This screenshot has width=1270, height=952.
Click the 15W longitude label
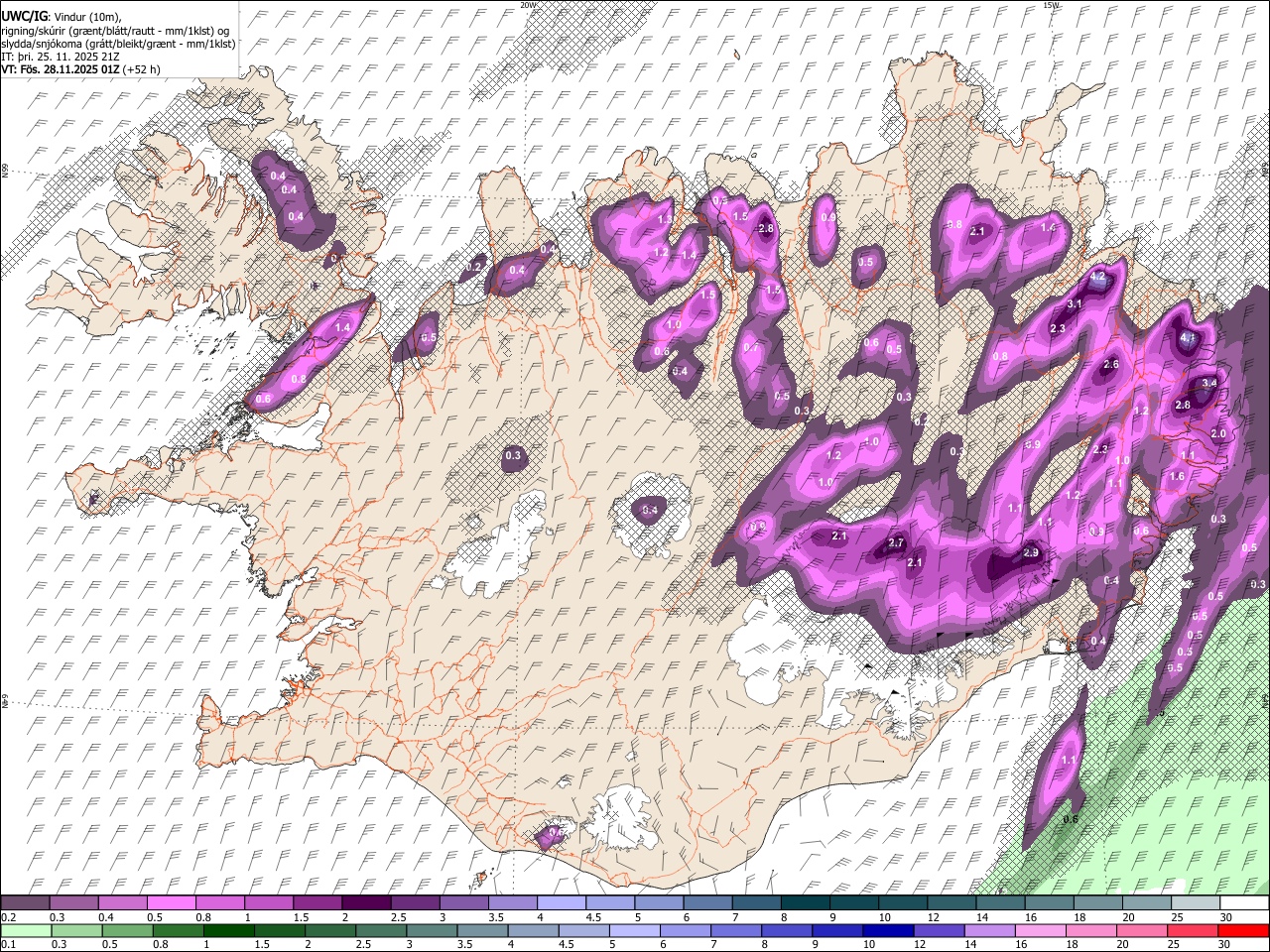(x=1051, y=5)
